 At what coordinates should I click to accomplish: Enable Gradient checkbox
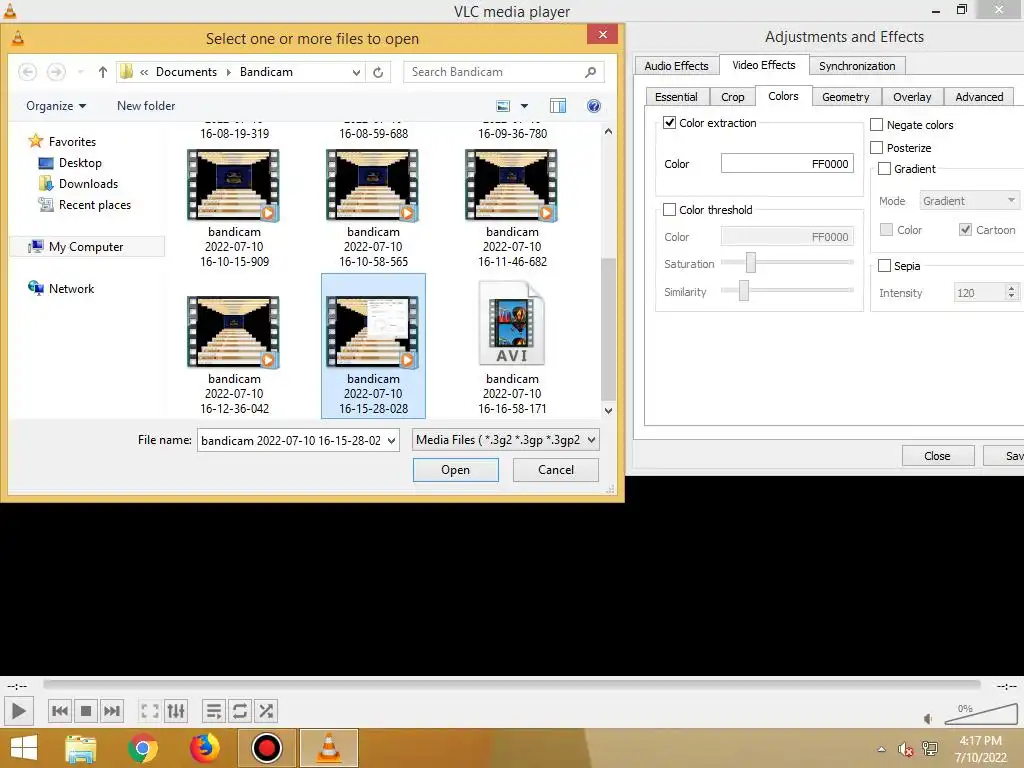pos(885,168)
